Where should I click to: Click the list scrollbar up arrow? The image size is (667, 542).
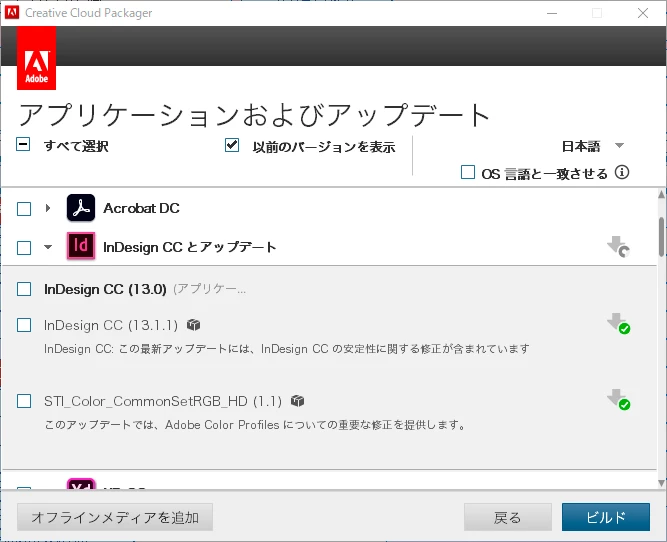pos(661,195)
